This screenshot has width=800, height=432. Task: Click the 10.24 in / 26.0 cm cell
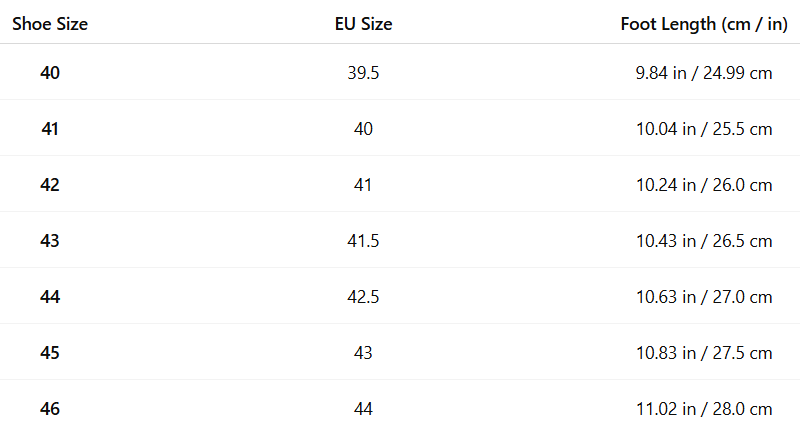coord(704,185)
